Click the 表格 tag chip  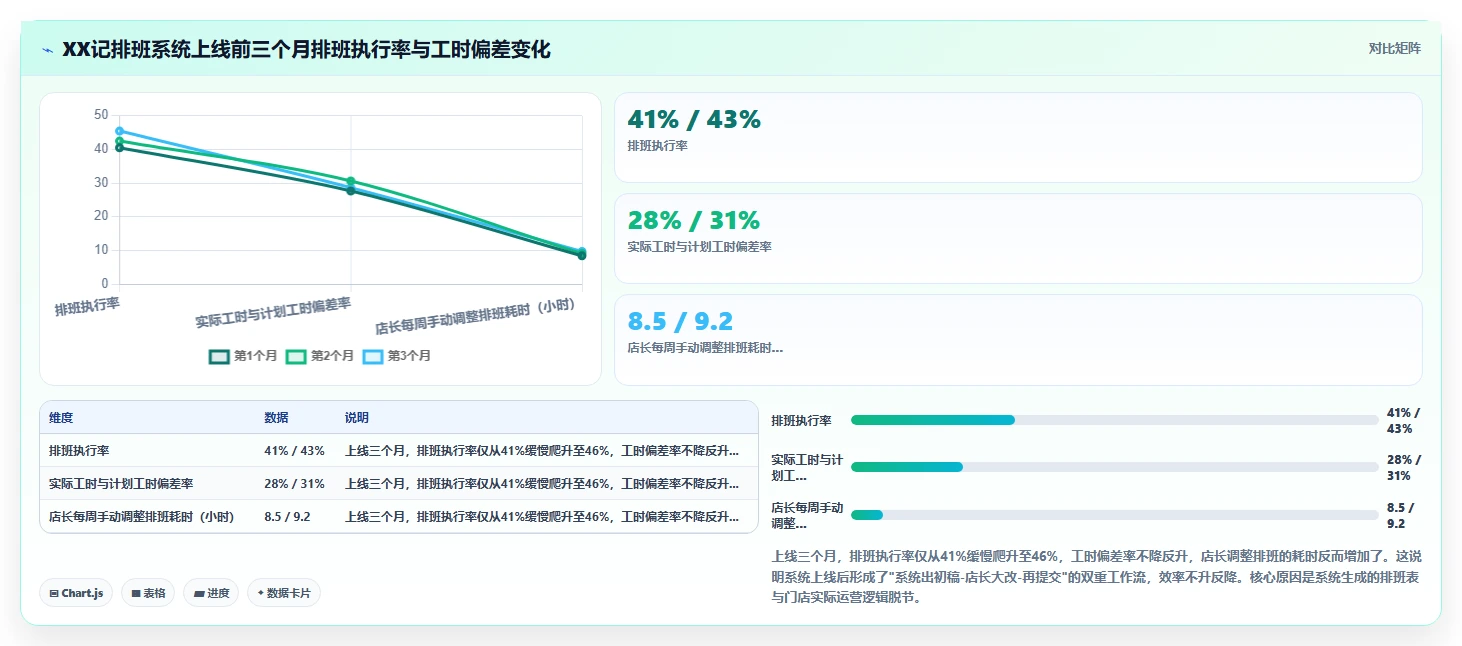coord(148,593)
